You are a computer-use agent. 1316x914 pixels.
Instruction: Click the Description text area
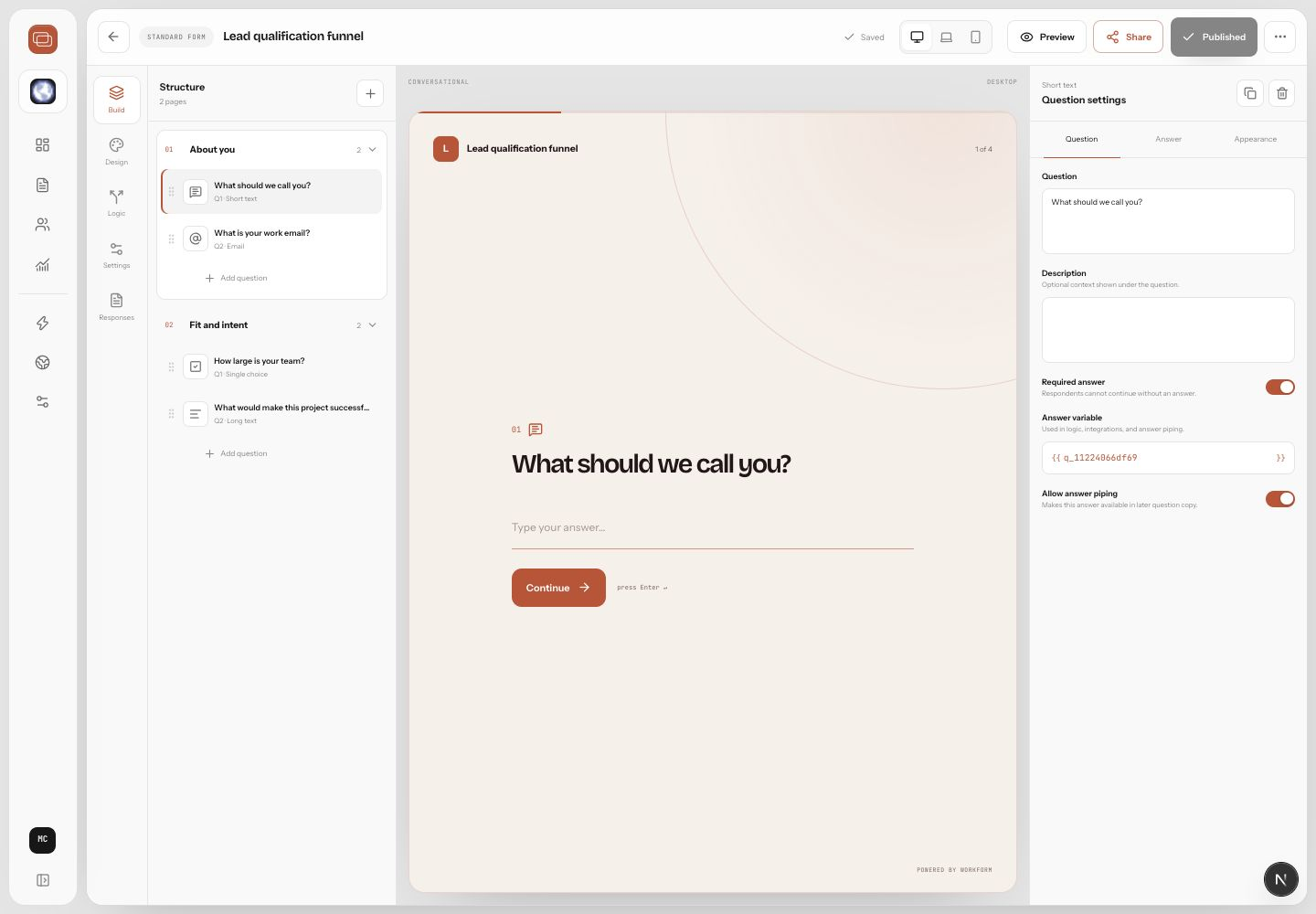coord(1168,330)
